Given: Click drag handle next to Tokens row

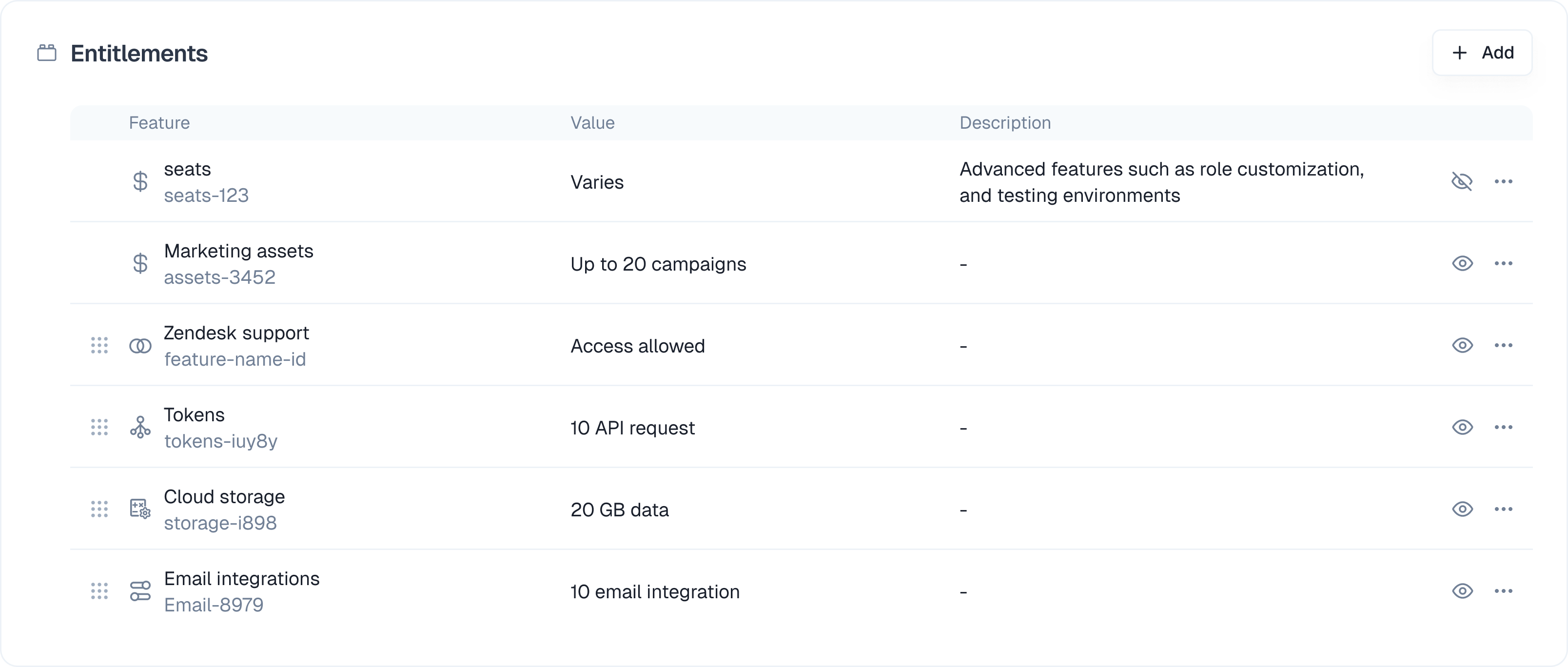Looking at the screenshot, I should [99, 427].
